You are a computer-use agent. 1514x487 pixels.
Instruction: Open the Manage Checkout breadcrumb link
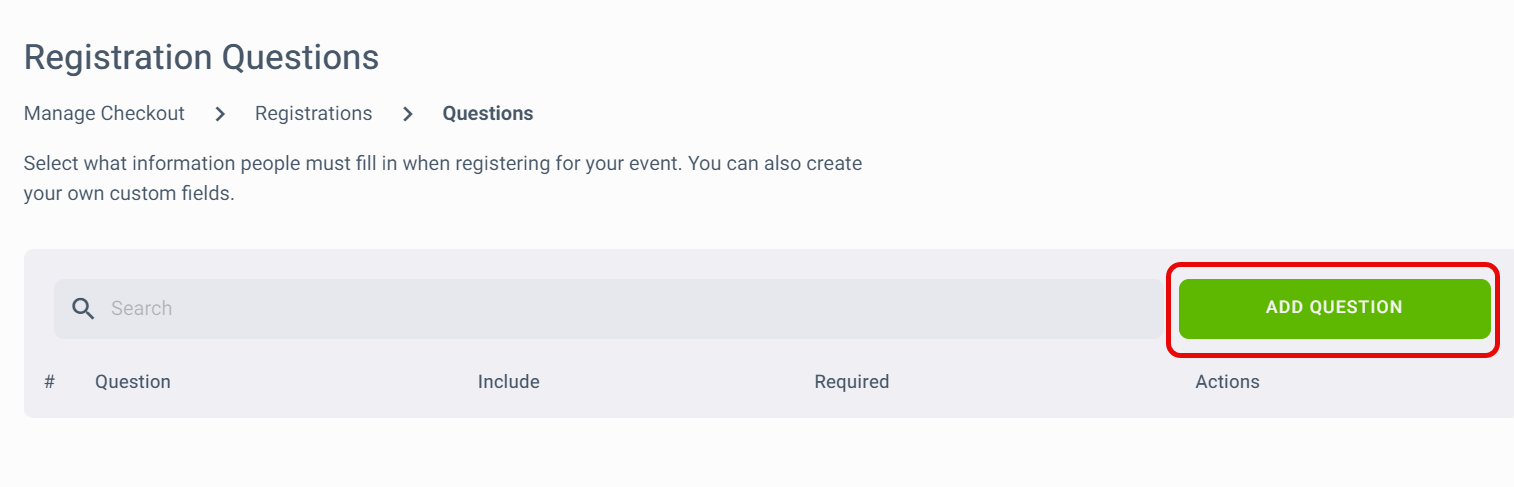pos(104,114)
